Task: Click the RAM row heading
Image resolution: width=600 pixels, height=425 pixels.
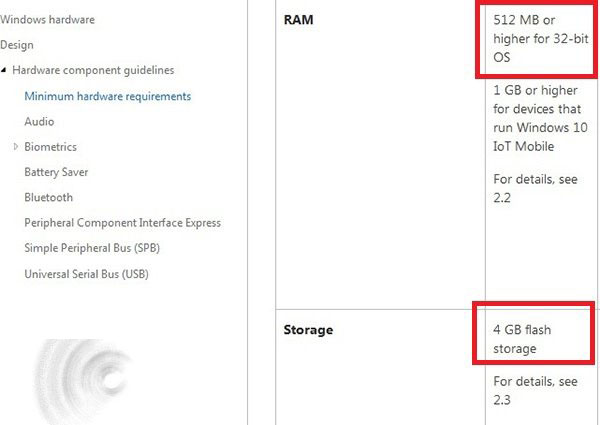Action: click(298, 20)
